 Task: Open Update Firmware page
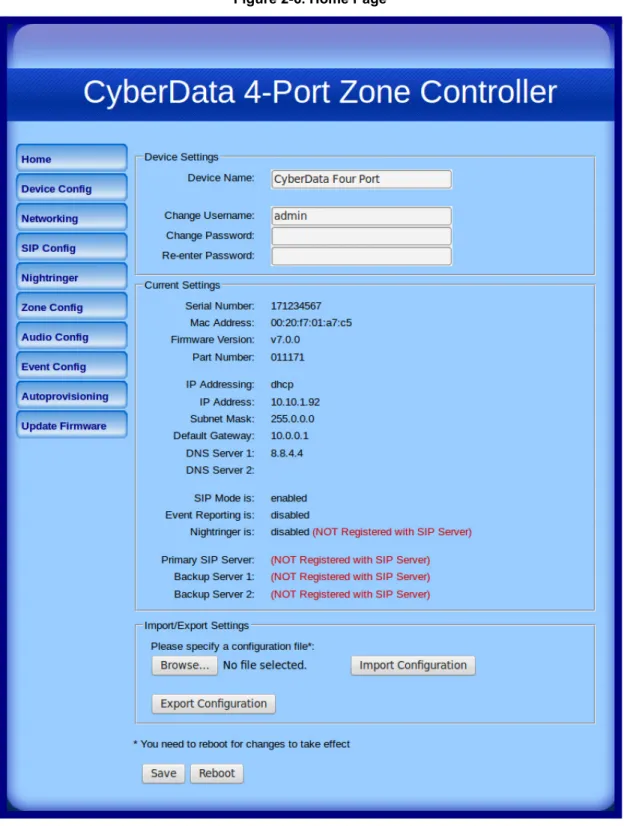(72, 425)
